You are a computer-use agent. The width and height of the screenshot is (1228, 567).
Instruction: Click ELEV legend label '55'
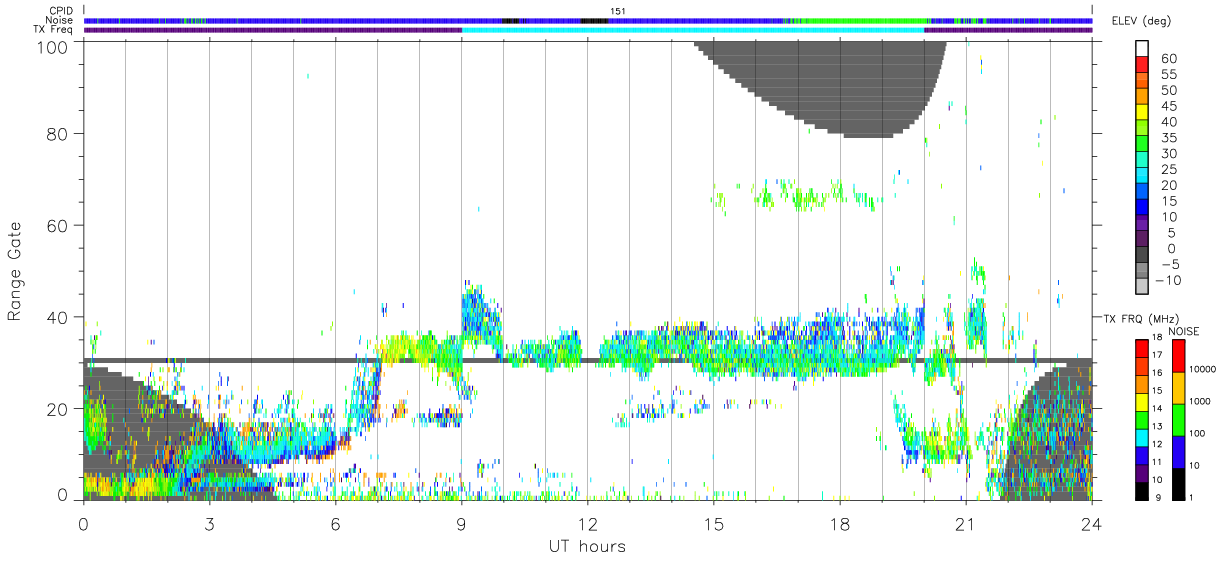(1168, 75)
